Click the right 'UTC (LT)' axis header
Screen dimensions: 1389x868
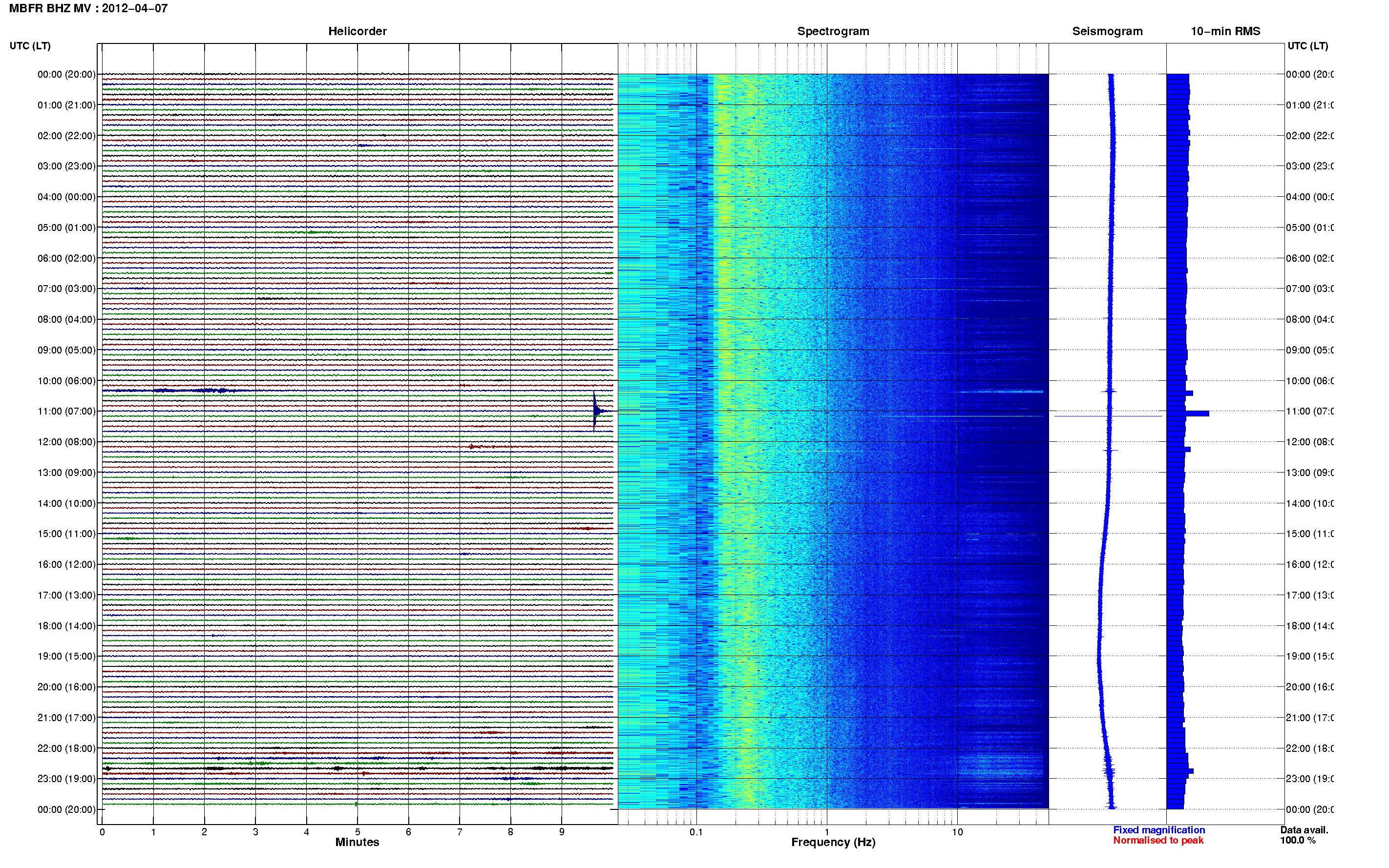click(x=1307, y=46)
